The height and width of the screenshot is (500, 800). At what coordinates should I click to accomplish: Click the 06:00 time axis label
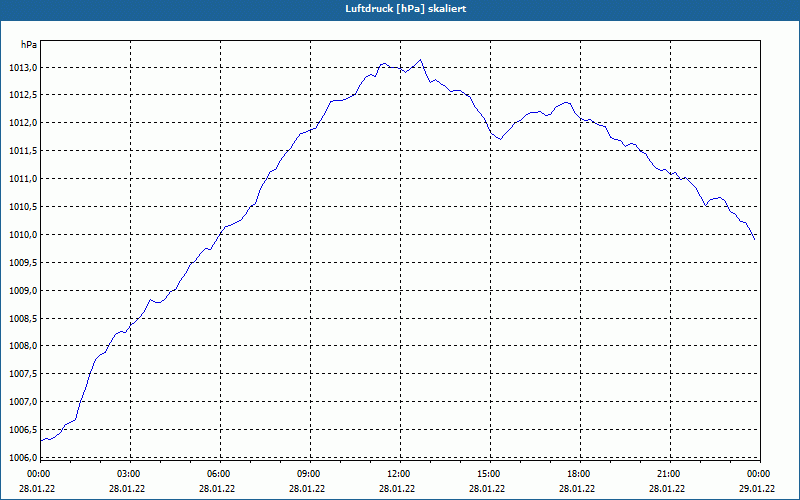(219, 474)
